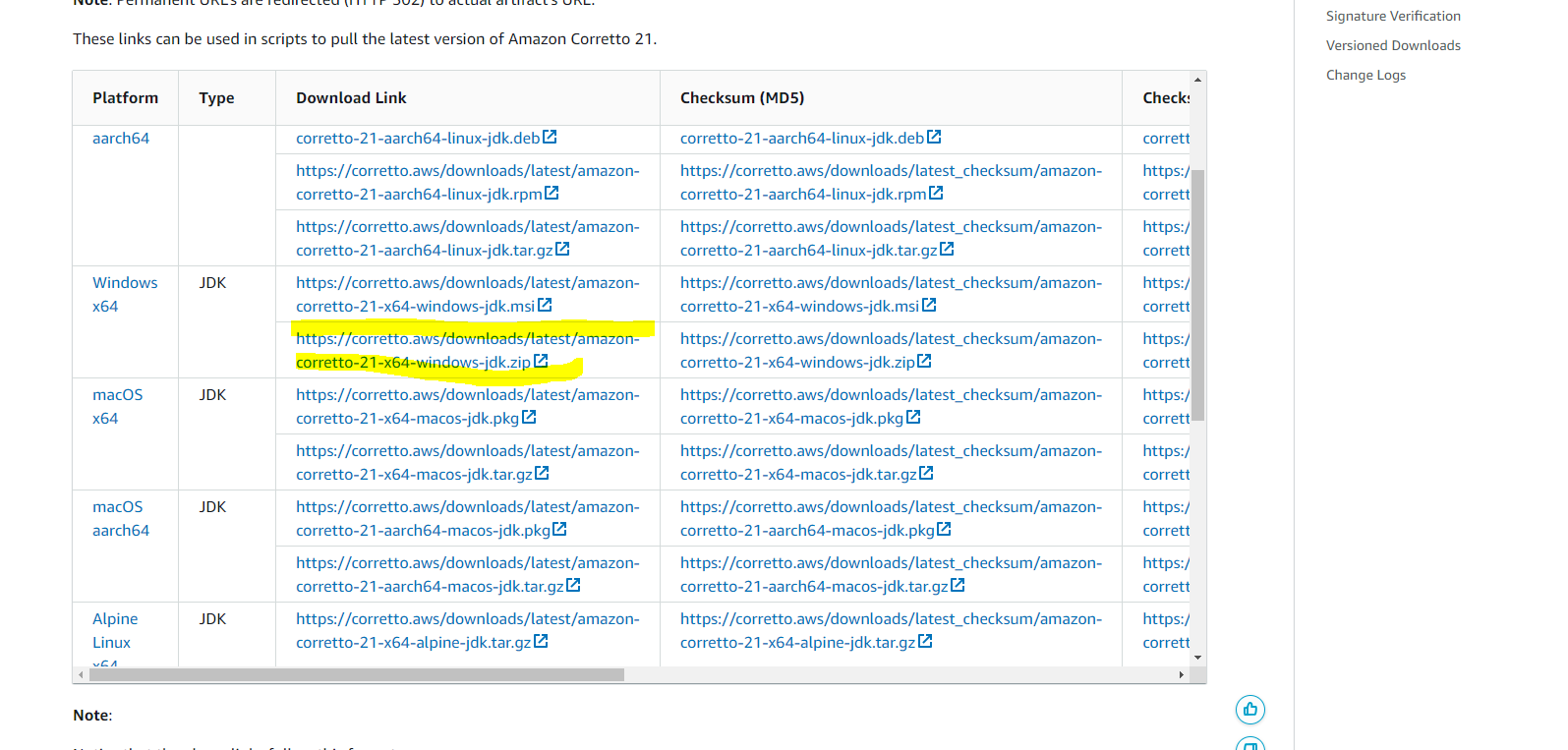Click external-link icon after x64-windows-jdk.msi checksum link
This screenshot has width=1568, height=750.
(929, 305)
